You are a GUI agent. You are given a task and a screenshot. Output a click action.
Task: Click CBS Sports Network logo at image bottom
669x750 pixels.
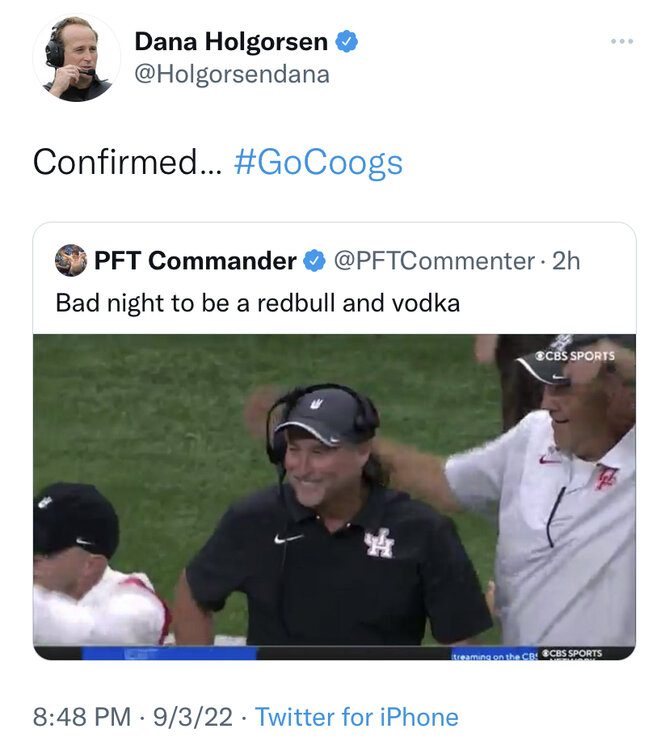point(573,654)
